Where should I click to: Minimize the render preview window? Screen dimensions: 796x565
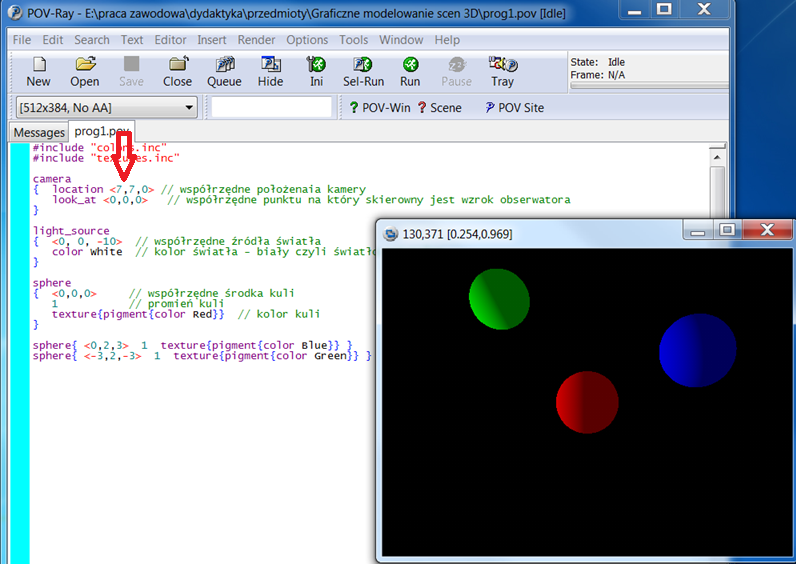tap(698, 231)
